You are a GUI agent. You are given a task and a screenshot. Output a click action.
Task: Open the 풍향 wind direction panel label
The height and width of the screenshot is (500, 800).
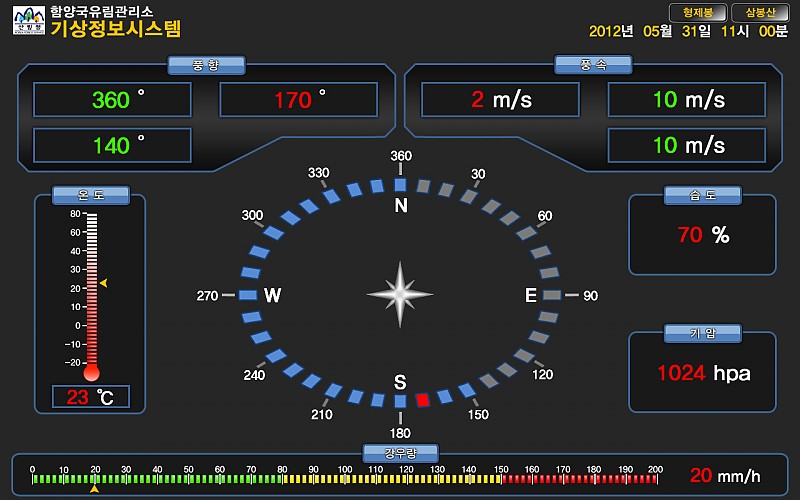tap(205, 65)
